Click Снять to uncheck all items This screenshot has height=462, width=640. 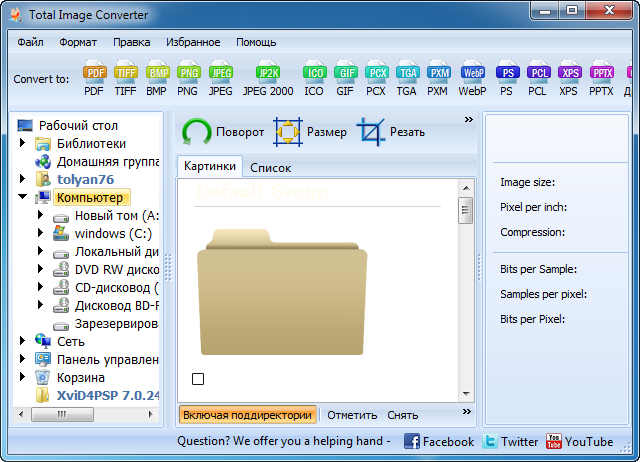point(402,415)
